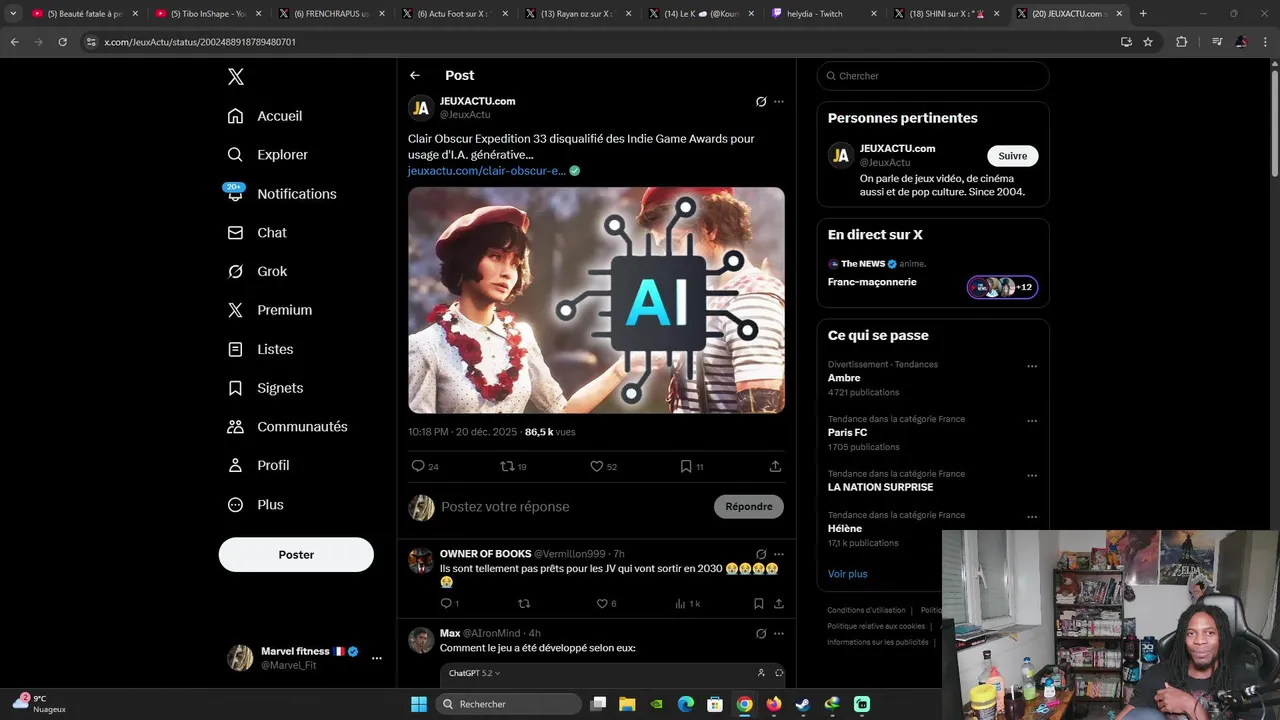Open the Chrome three-dot menu
1280x720 pixels.
[1265, 42]
